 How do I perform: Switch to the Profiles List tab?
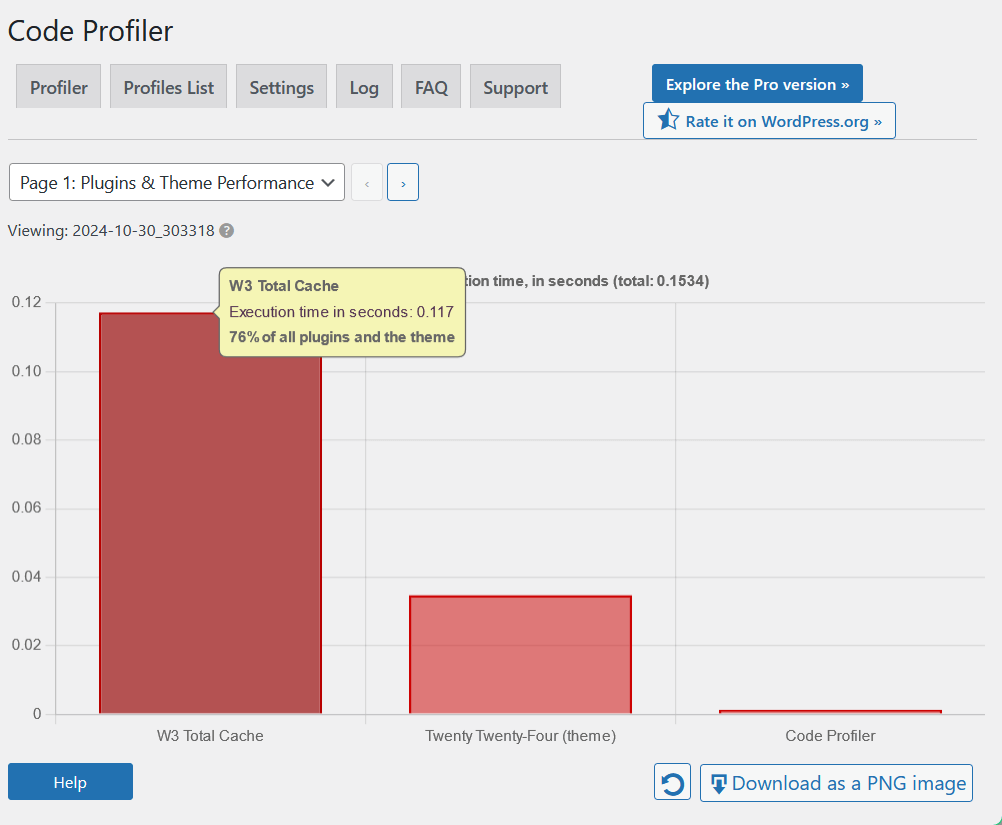tap(169, 86)
